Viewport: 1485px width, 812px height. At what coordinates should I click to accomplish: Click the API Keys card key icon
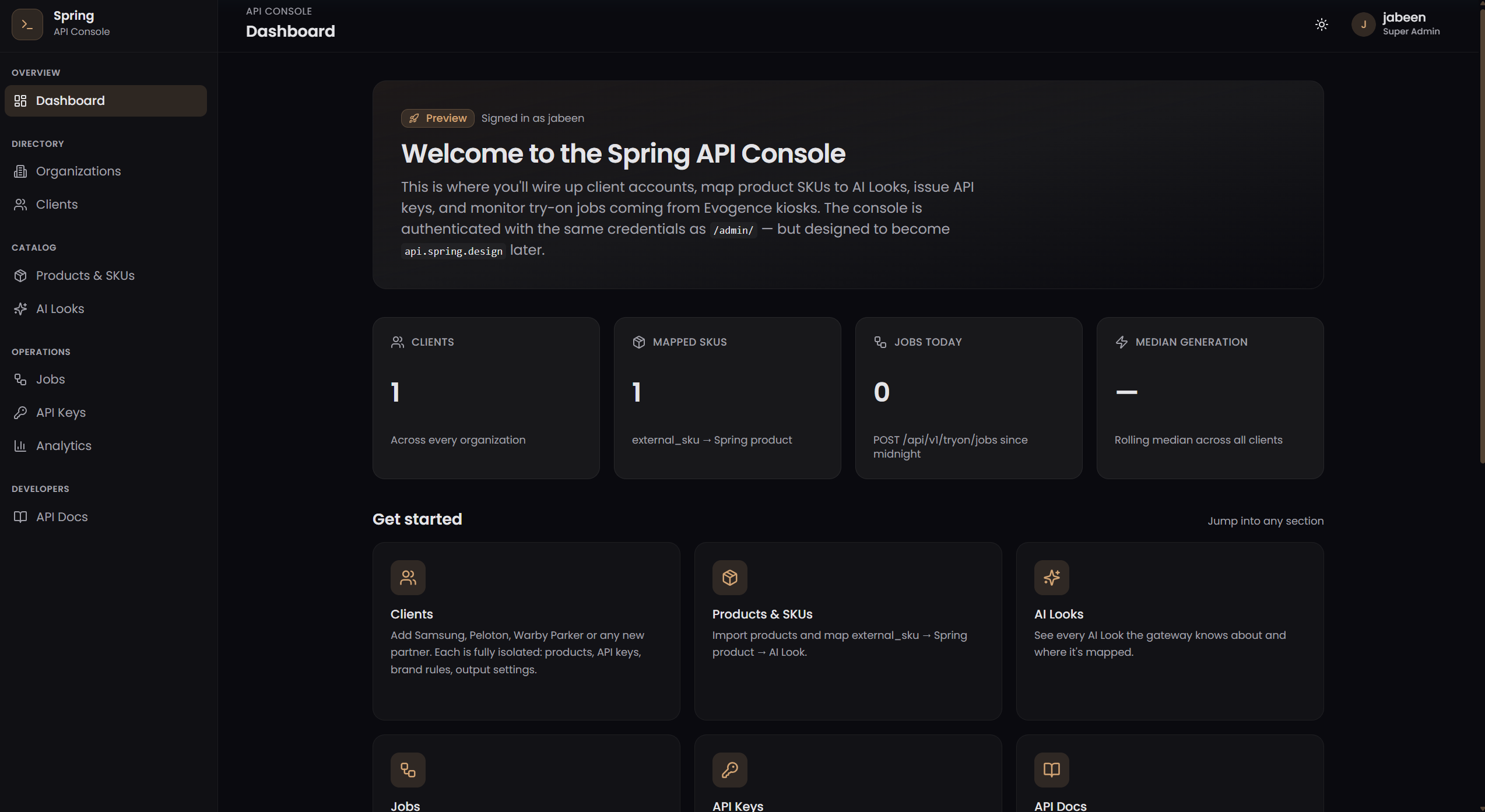(x=730, y=770)
